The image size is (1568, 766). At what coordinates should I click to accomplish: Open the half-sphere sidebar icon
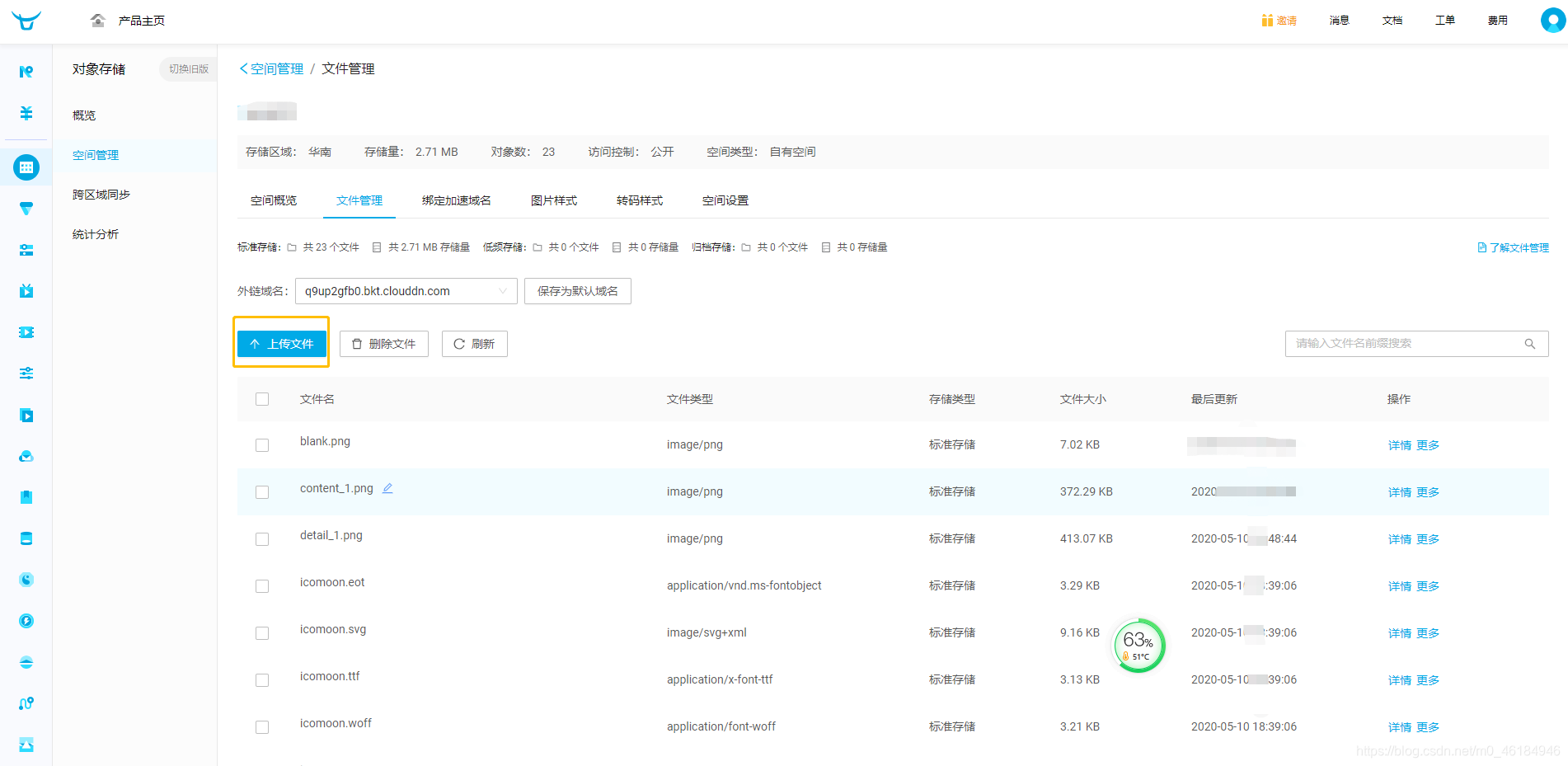[26, 662]
